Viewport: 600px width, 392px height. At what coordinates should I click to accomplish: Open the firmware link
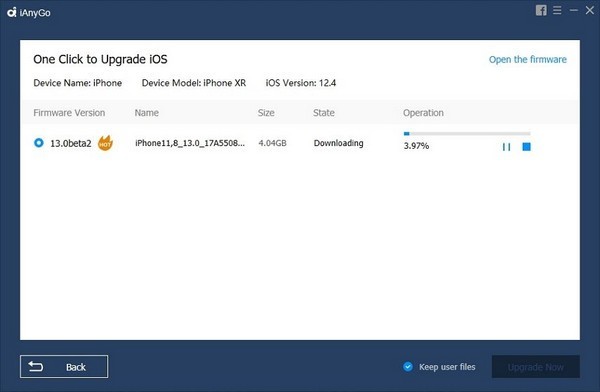pos(528,60)
